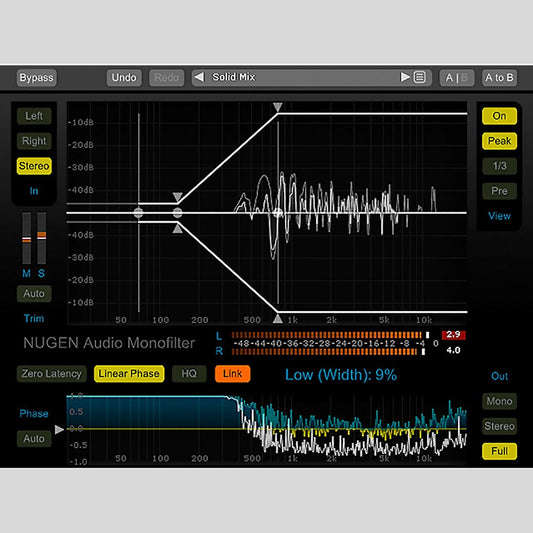Viewport: 533px width, 533px height.
Task: Toggle the A | B comparison
Action: point(457,78)
